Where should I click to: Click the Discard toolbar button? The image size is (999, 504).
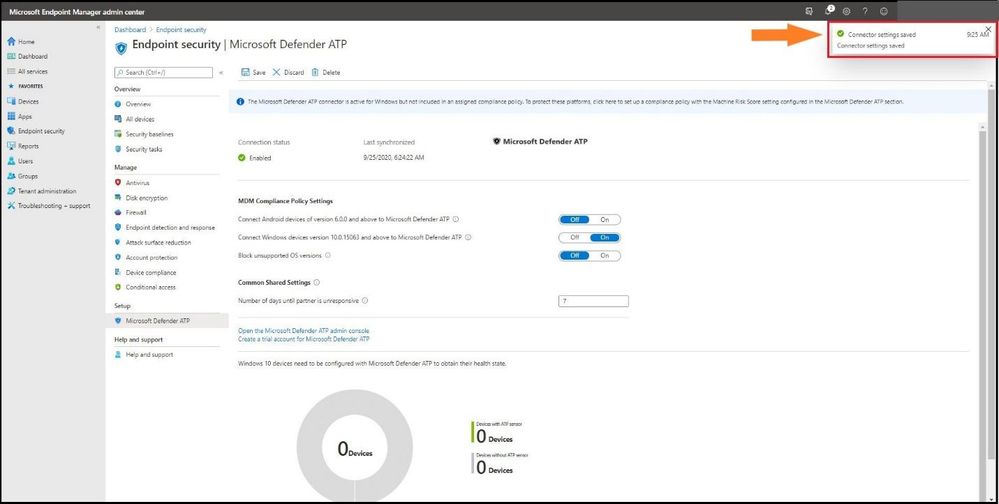(288, 73)
